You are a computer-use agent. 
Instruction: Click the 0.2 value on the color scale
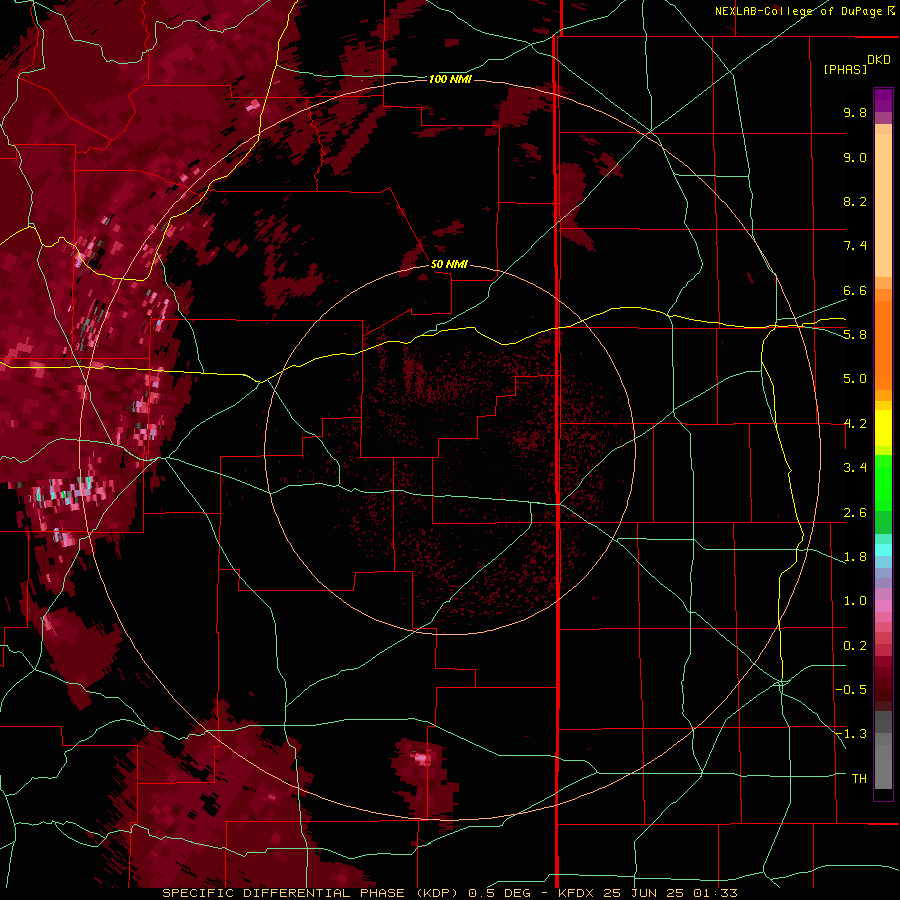855,646
